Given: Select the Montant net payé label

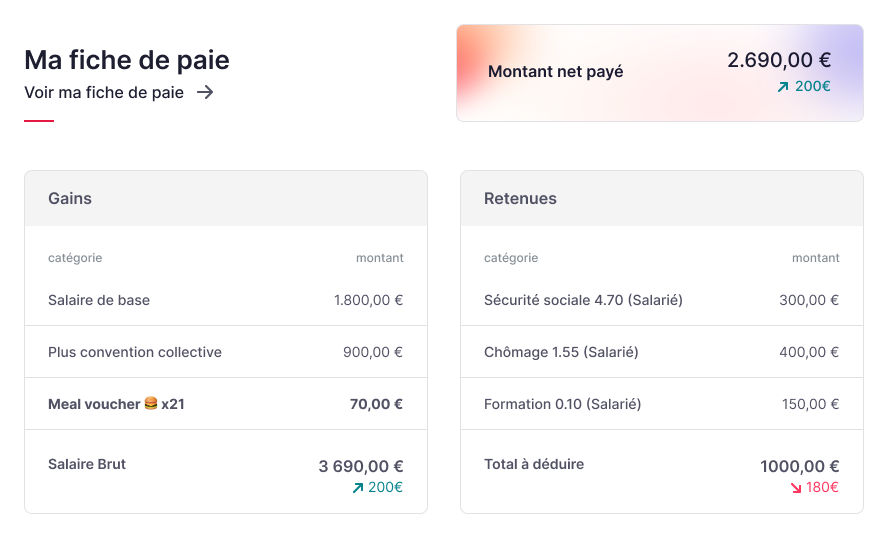Looking at the screenshot, I should 555,72.
